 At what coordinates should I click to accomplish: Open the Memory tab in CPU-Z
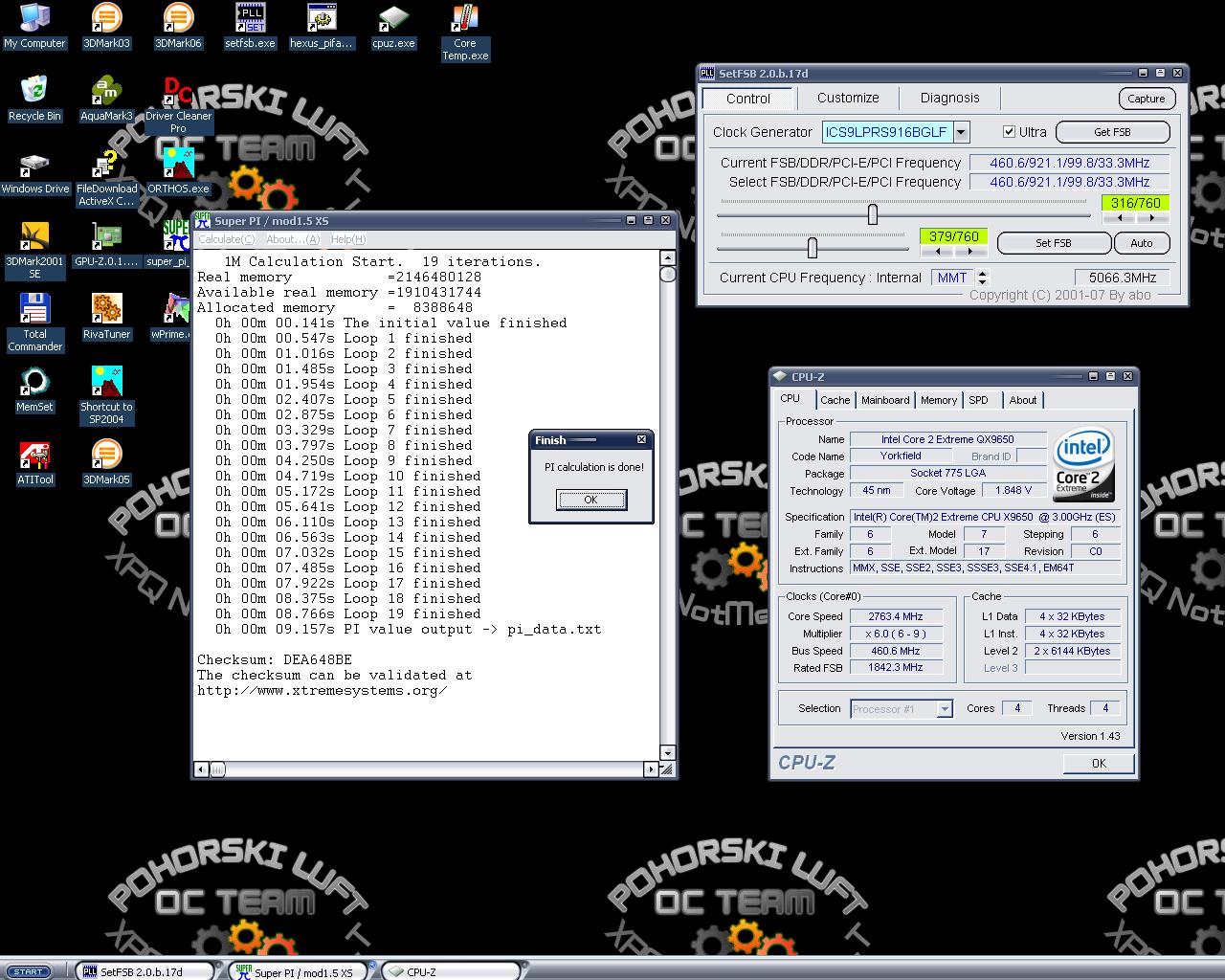tap(939, 400)
